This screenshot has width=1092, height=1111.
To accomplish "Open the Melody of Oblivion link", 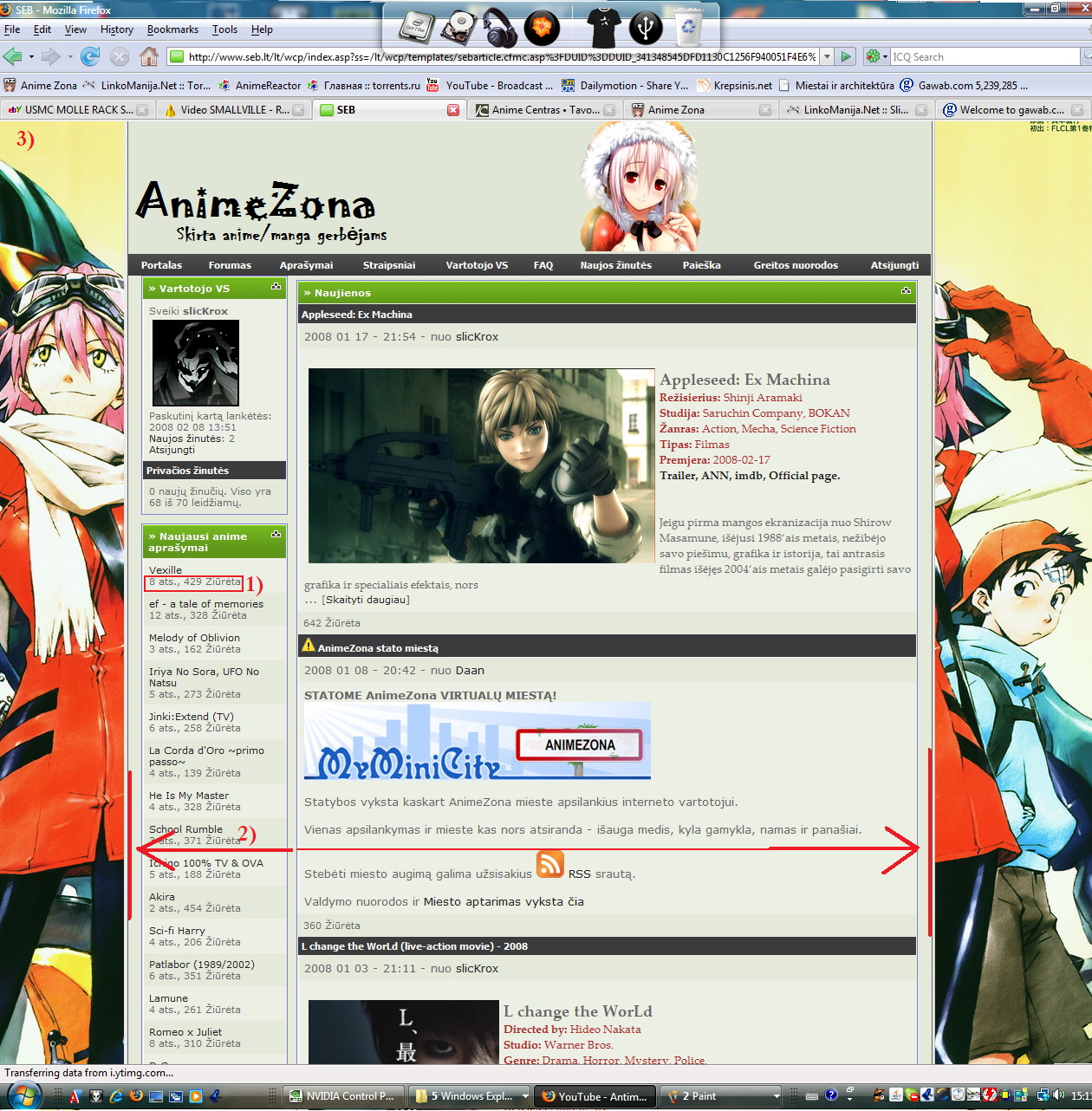I will tap(194, 638).
